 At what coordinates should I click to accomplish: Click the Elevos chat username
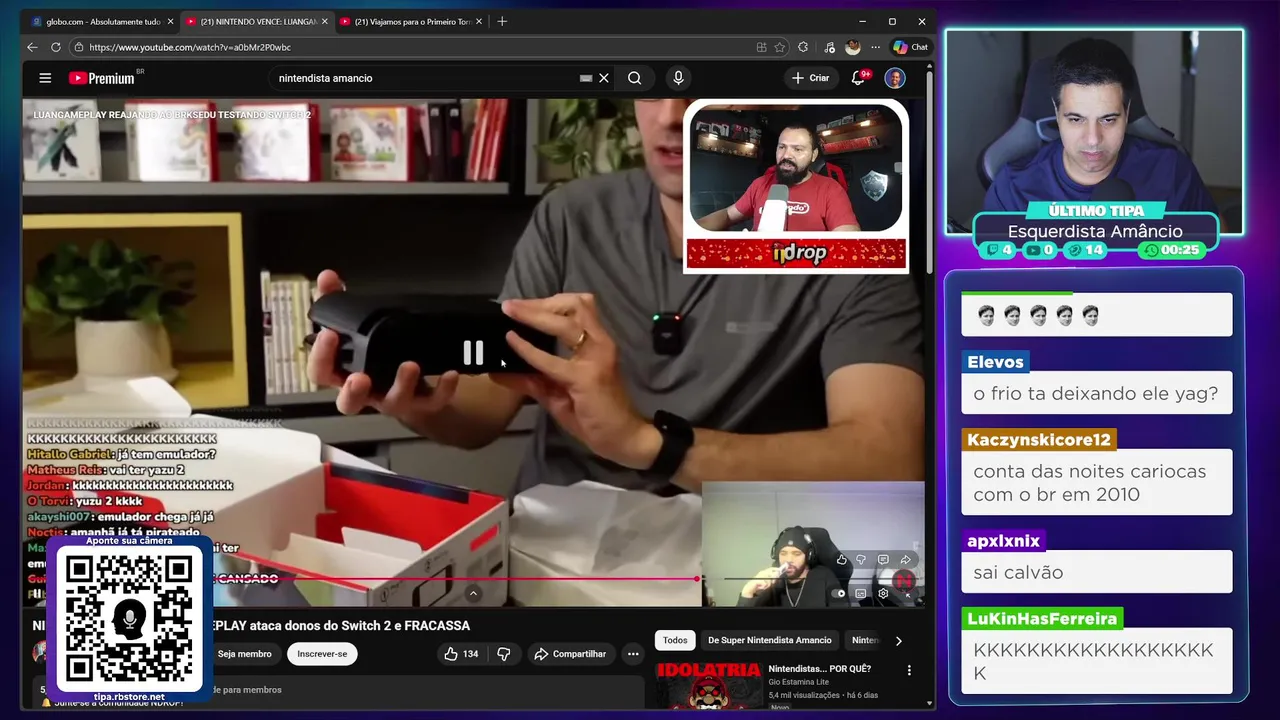click(x=995, y=362)
